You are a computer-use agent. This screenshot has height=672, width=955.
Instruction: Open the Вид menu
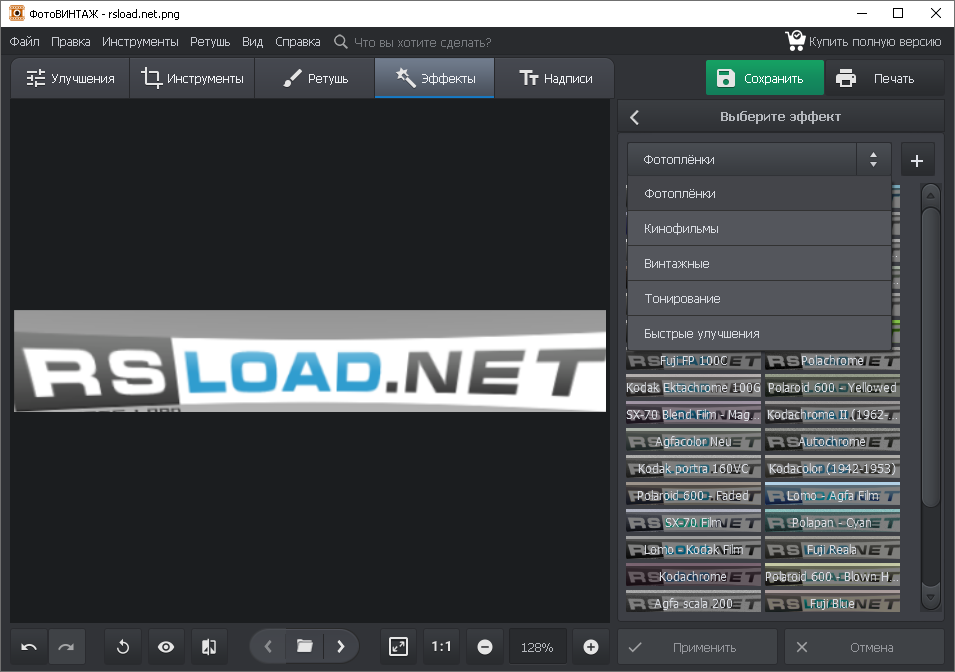tap(252, 42)
